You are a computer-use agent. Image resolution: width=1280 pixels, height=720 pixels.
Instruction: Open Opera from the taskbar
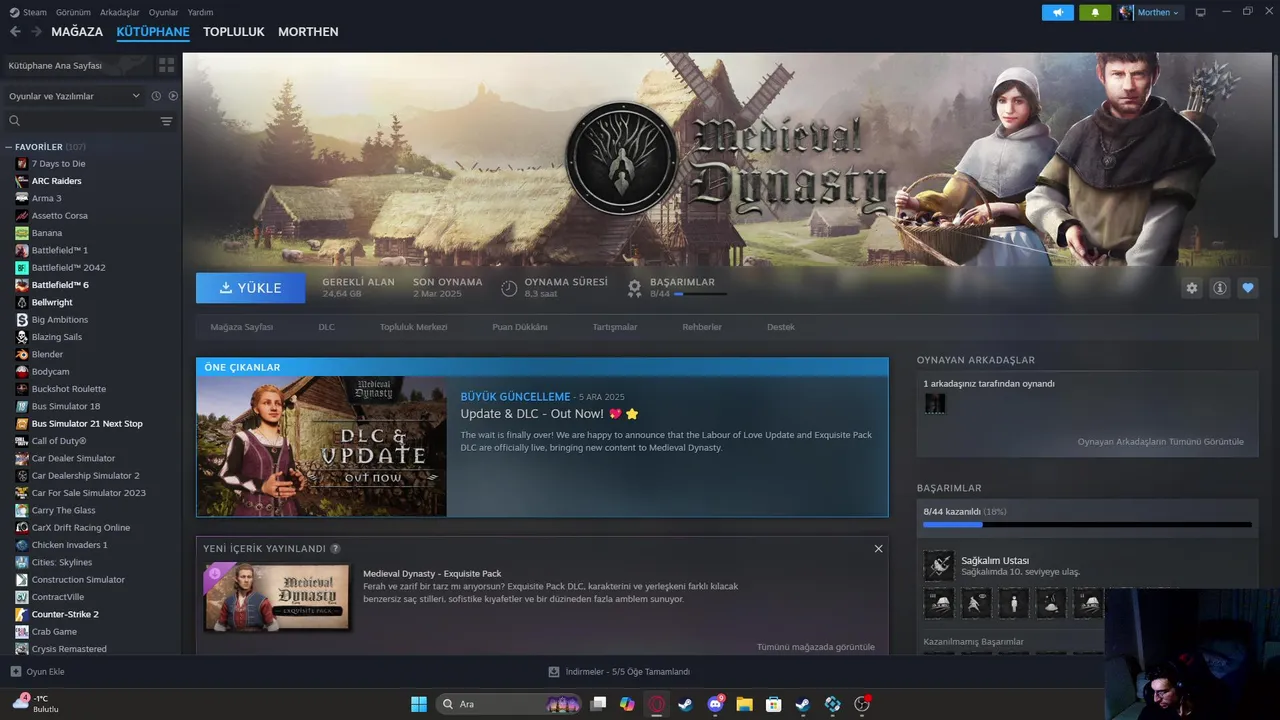(656, 704)
